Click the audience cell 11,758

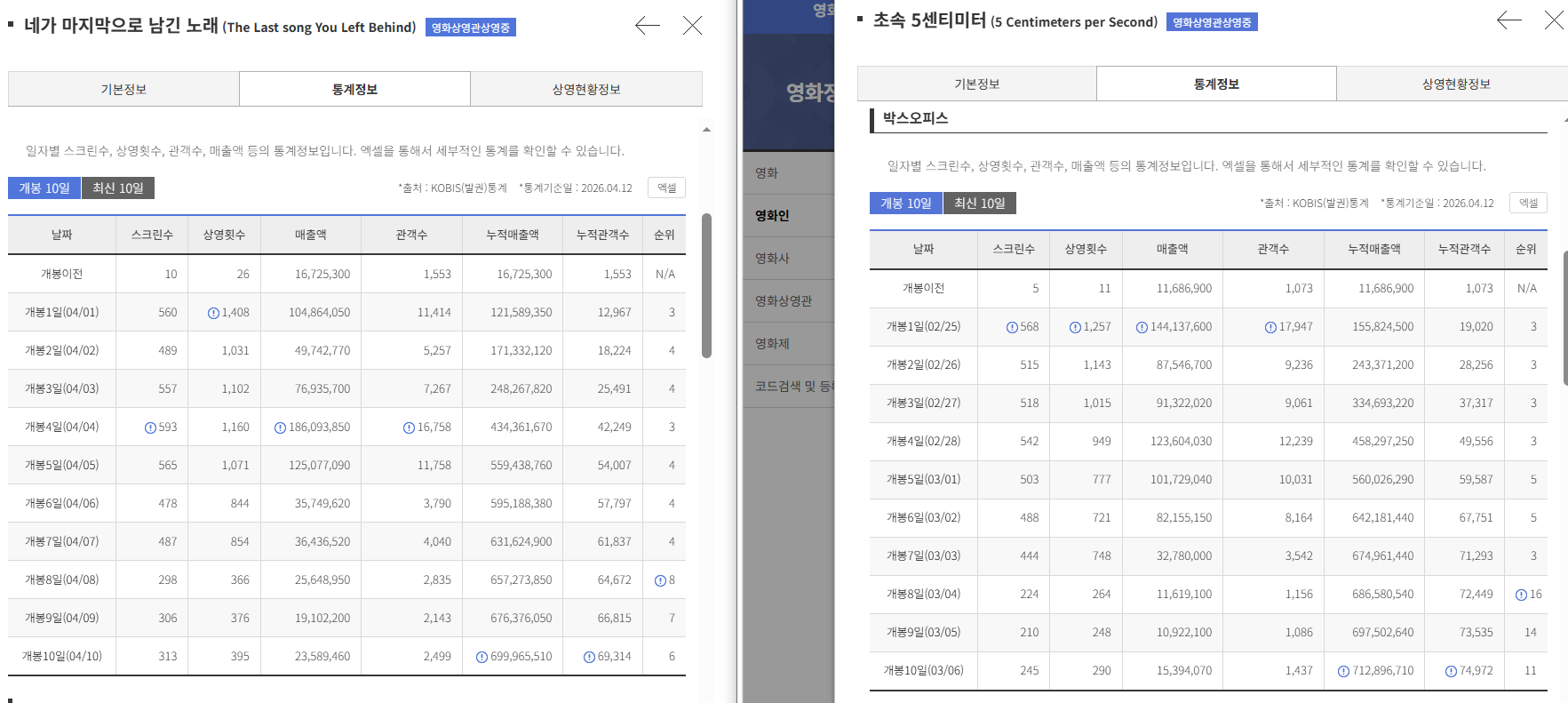click(x=434, y=466)
